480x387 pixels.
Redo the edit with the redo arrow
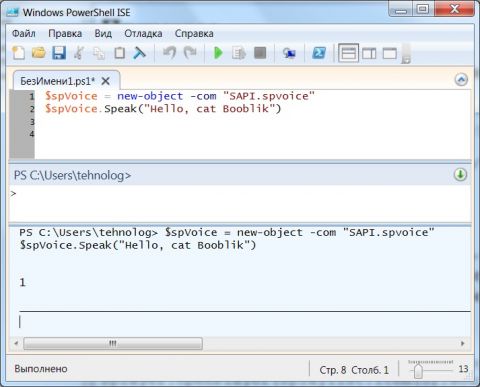coord(190,53)
